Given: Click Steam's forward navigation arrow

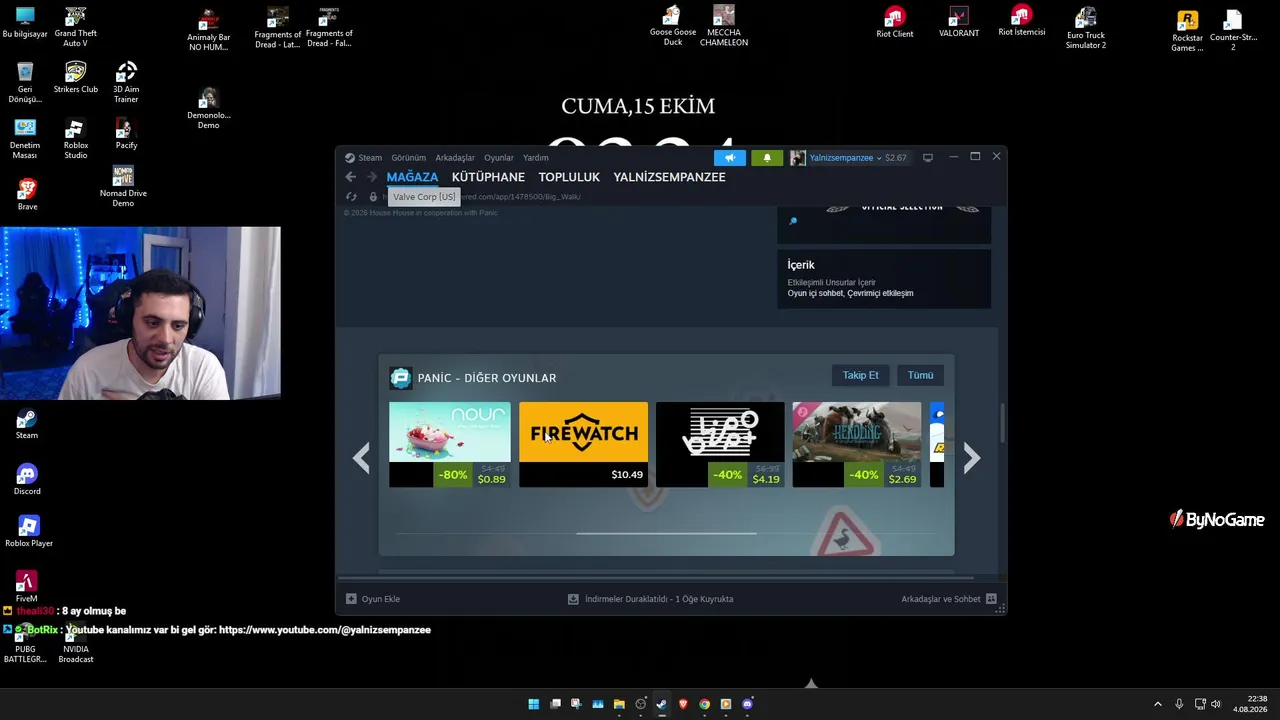Looking at the screenshot, I should coord(372,177).
